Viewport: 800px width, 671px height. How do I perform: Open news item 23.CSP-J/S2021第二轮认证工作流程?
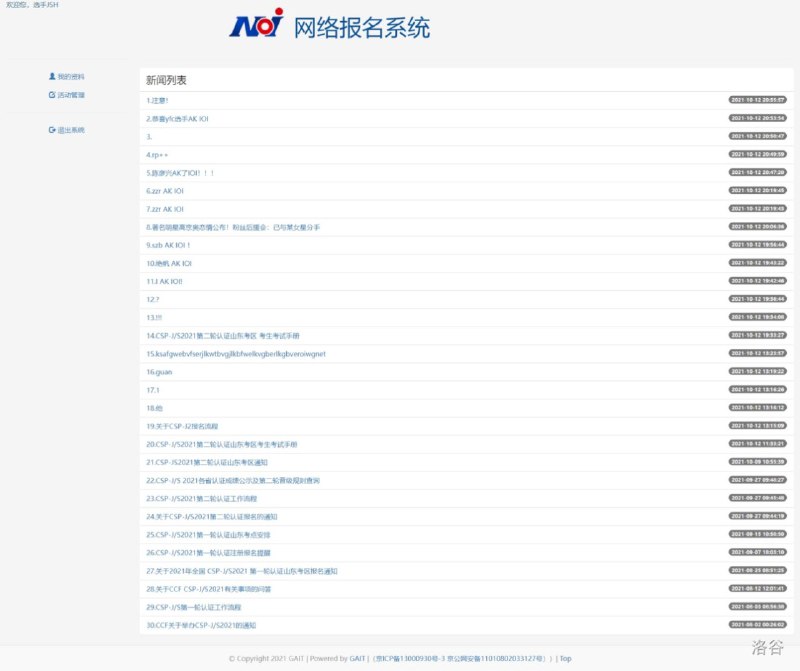201,498
